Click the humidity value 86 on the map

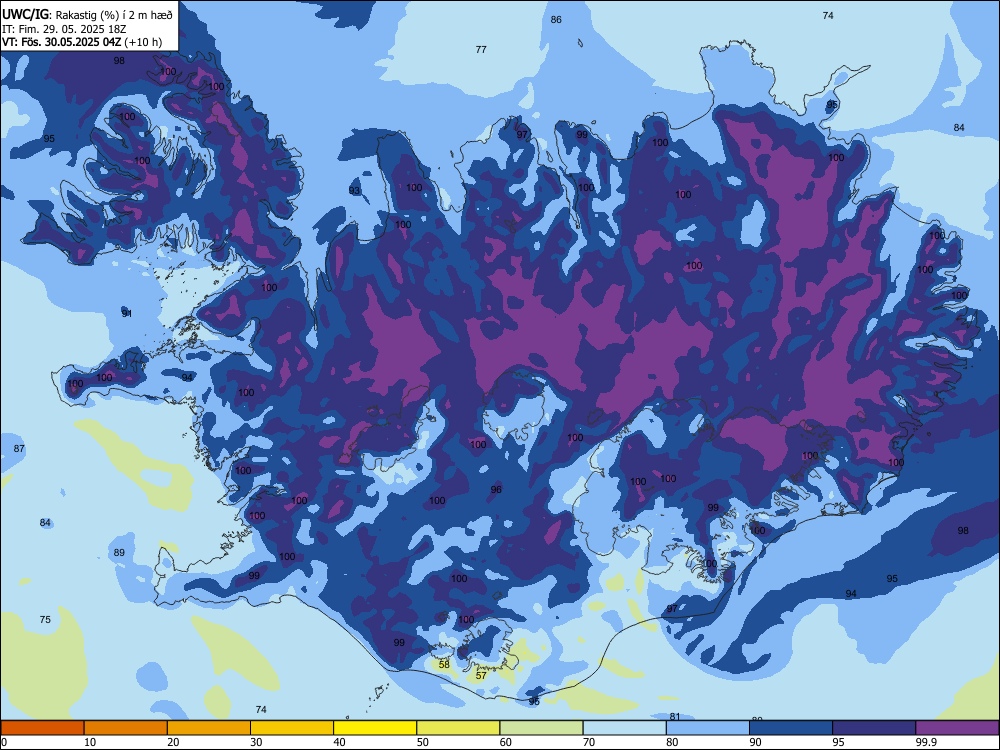pos(556,20)
